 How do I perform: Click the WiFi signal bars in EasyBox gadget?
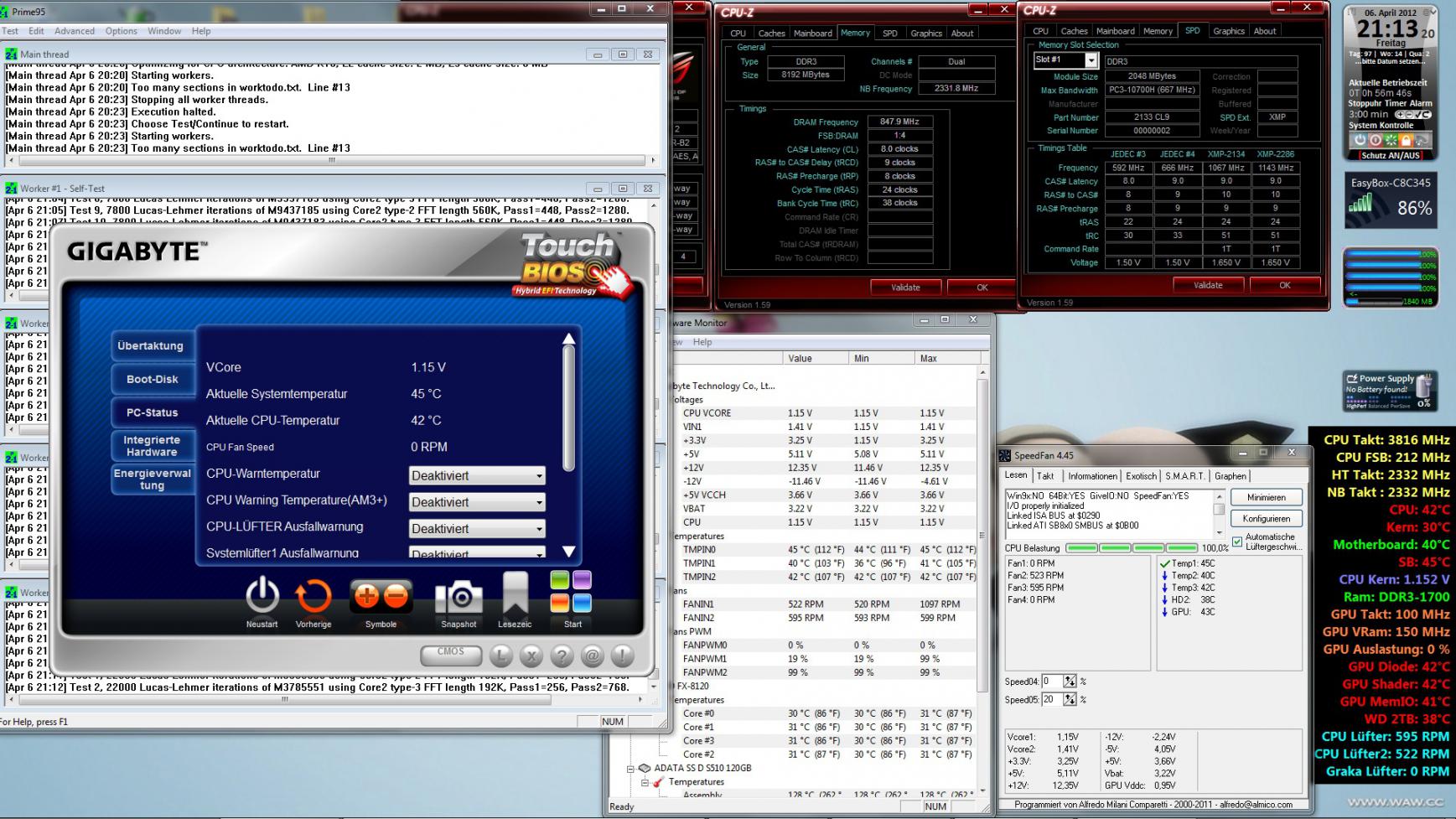(1361, 203)
